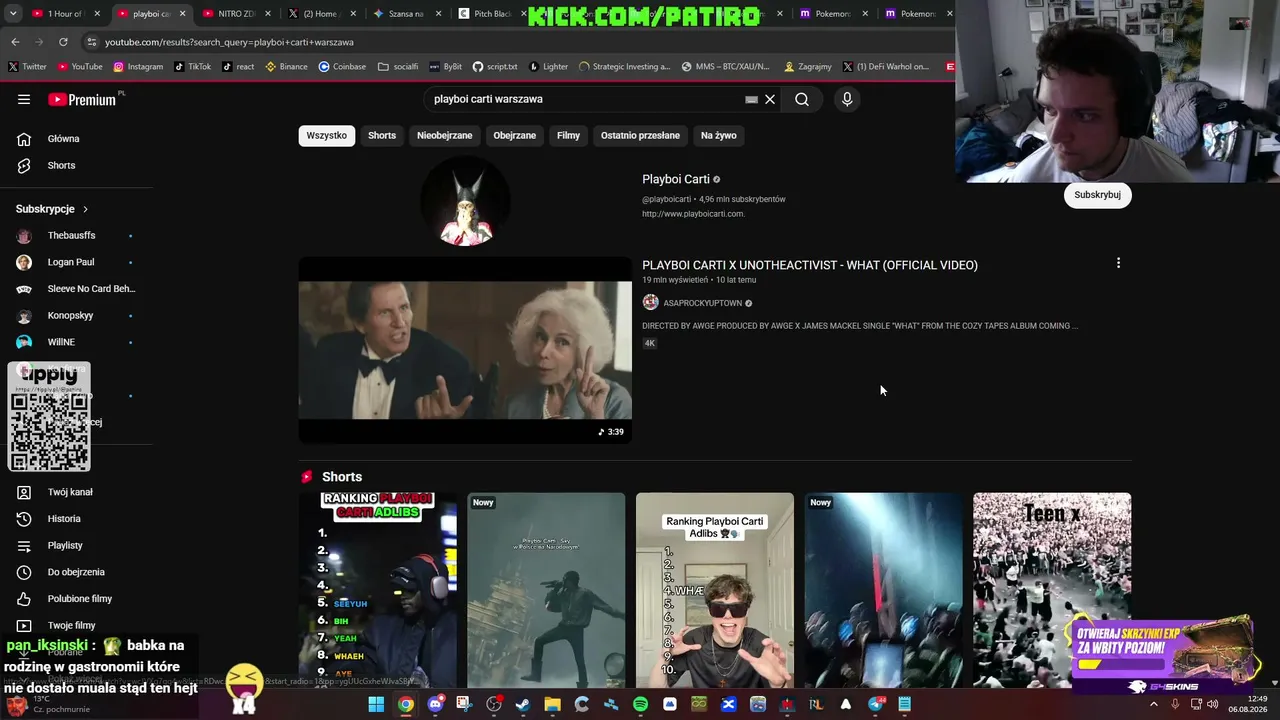Open the YouTube hamburger guide menu

point(24,99)
